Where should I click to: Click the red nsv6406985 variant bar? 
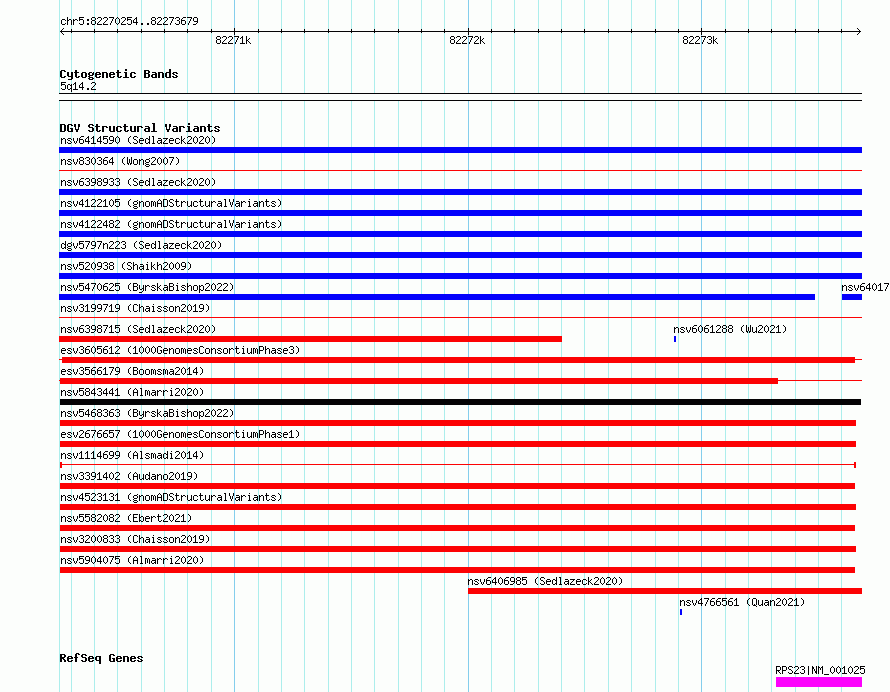point(665,591)
